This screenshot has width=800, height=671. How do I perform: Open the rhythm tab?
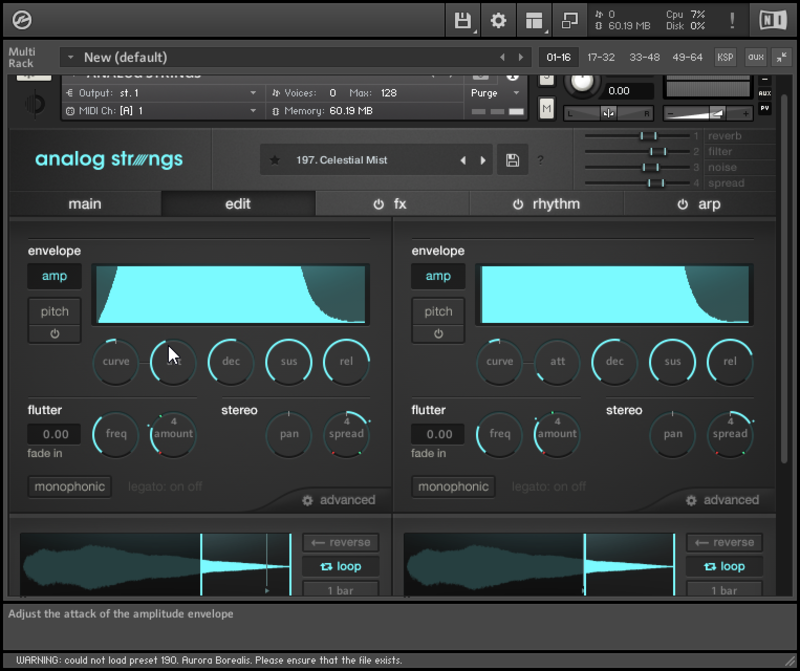coord(556,204)
